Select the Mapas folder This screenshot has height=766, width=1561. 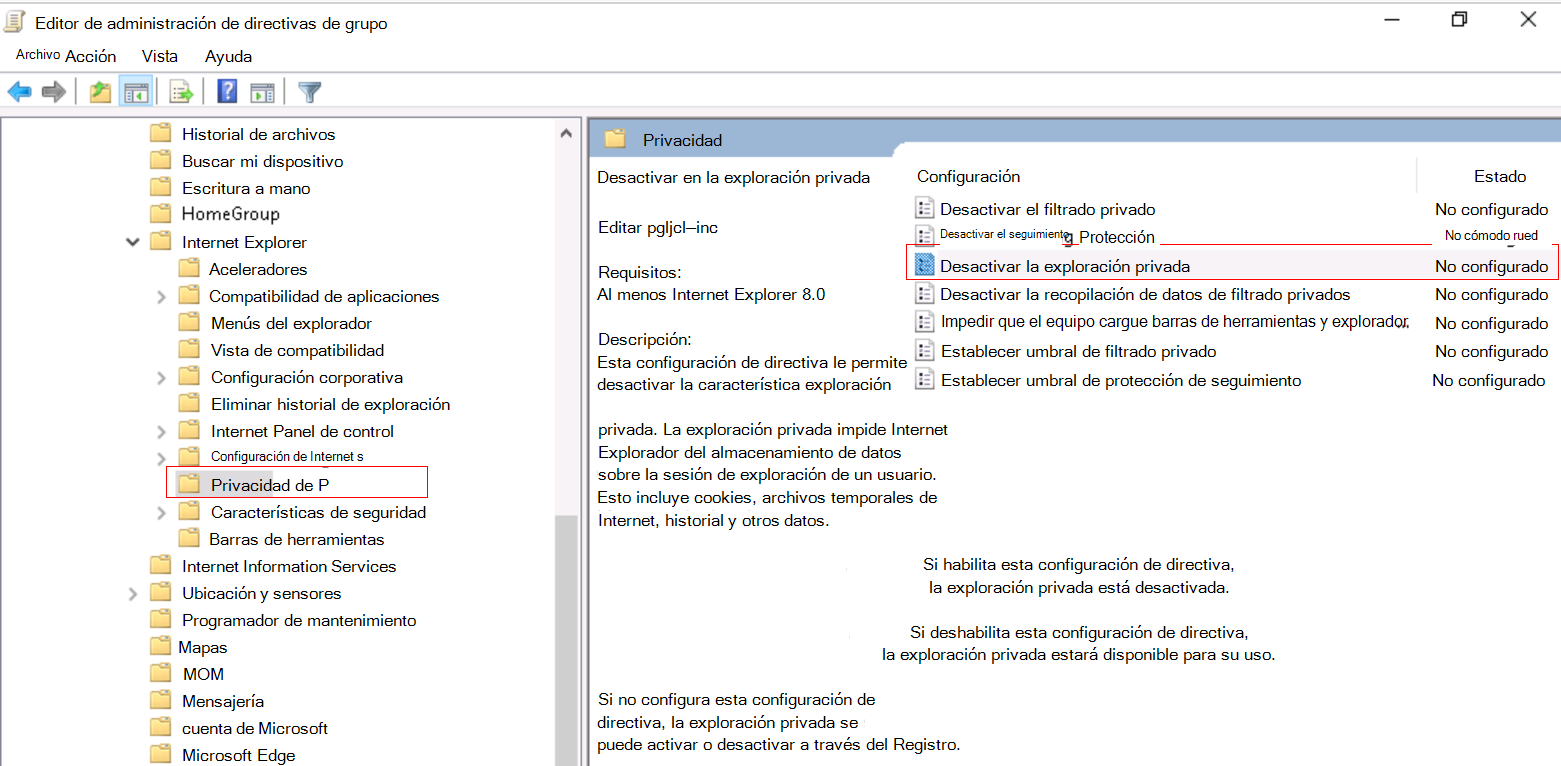click(203, 647)
